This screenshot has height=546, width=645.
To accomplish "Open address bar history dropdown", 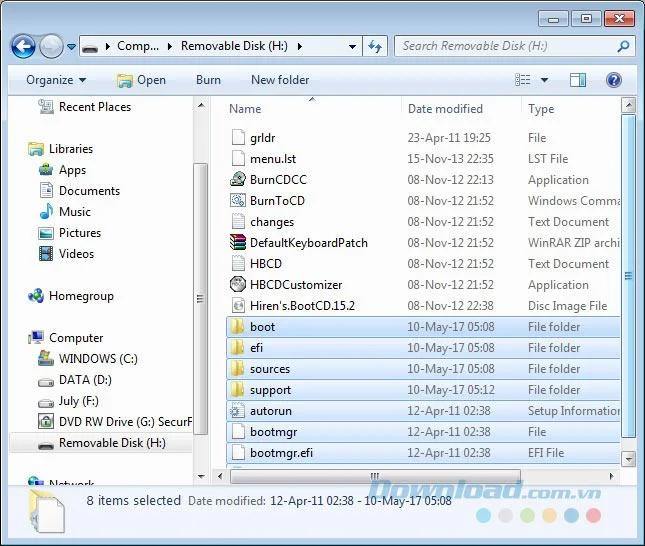I will click(x=352, y=46).
